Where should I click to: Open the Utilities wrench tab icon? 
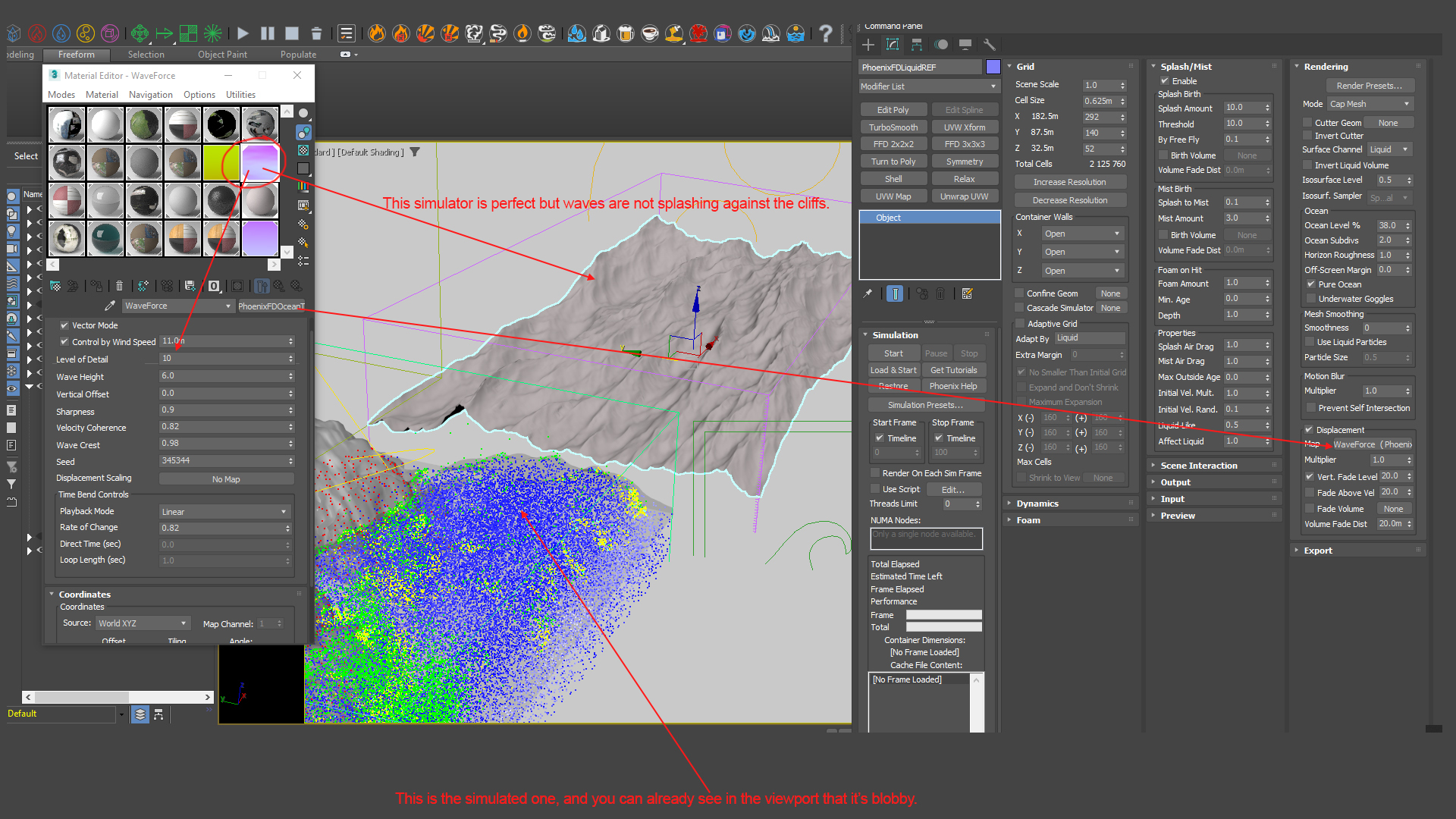pyautogui.click(x=989, y=45)
